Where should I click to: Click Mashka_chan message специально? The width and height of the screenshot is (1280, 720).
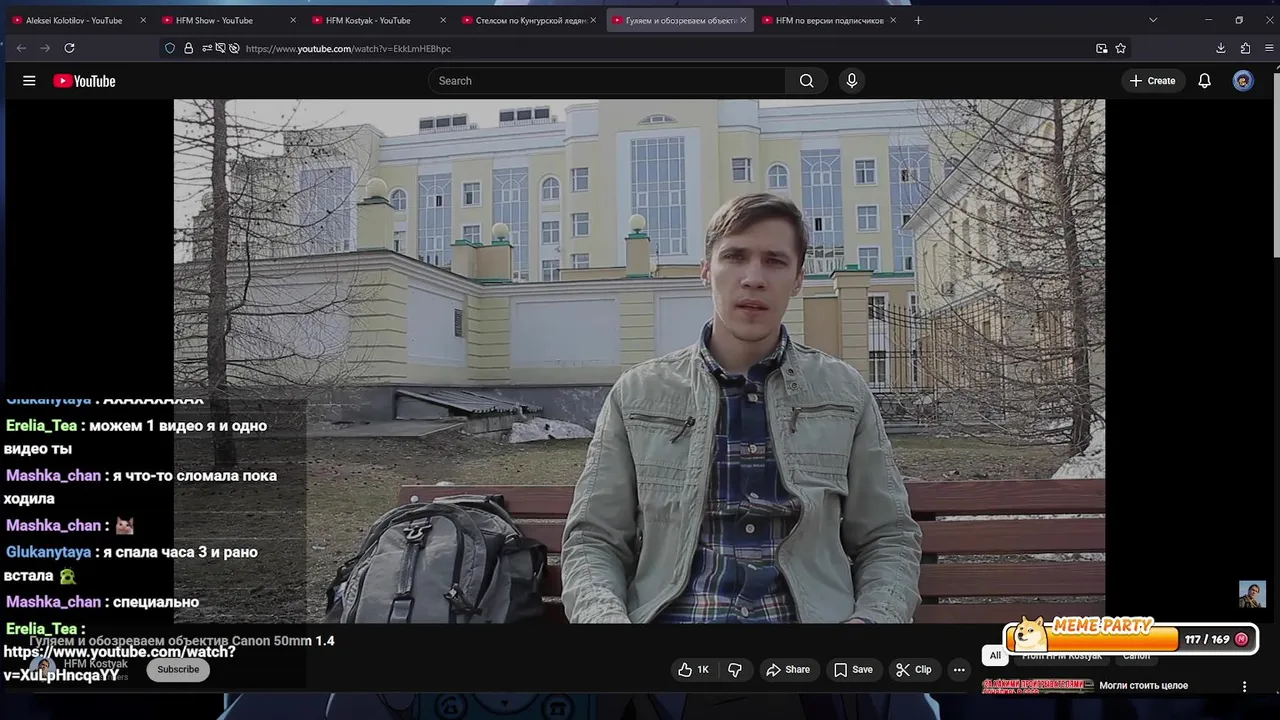pyautogui.click(x=103, y=602)
